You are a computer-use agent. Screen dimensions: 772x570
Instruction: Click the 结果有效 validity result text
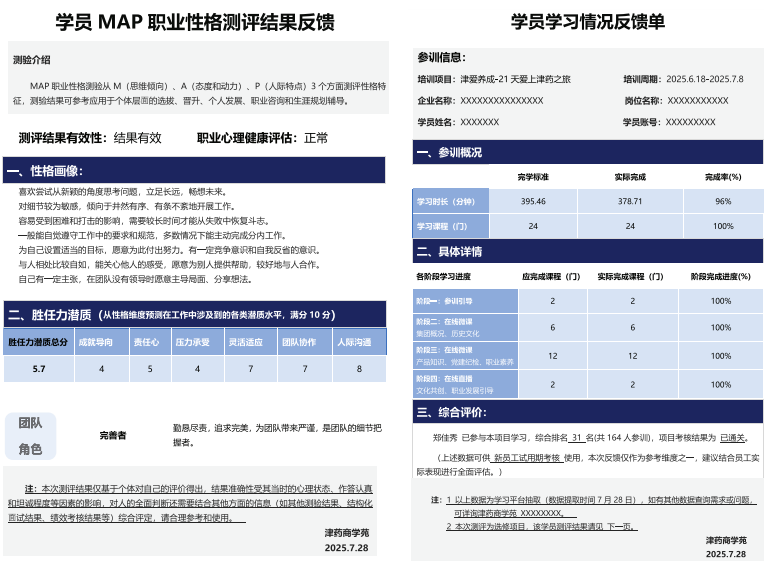point(137,138)
